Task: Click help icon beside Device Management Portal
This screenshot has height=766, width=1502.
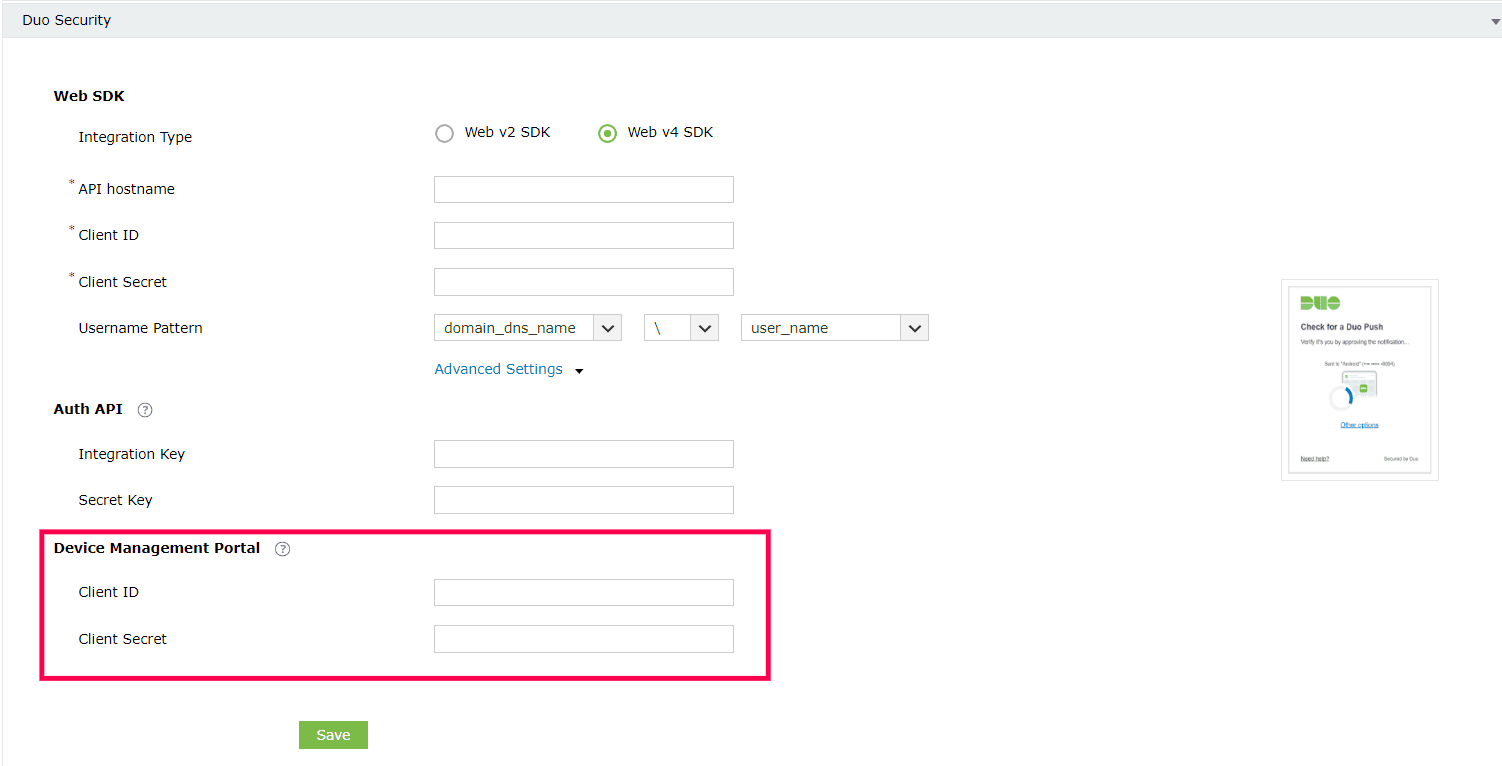Action: 282,549
